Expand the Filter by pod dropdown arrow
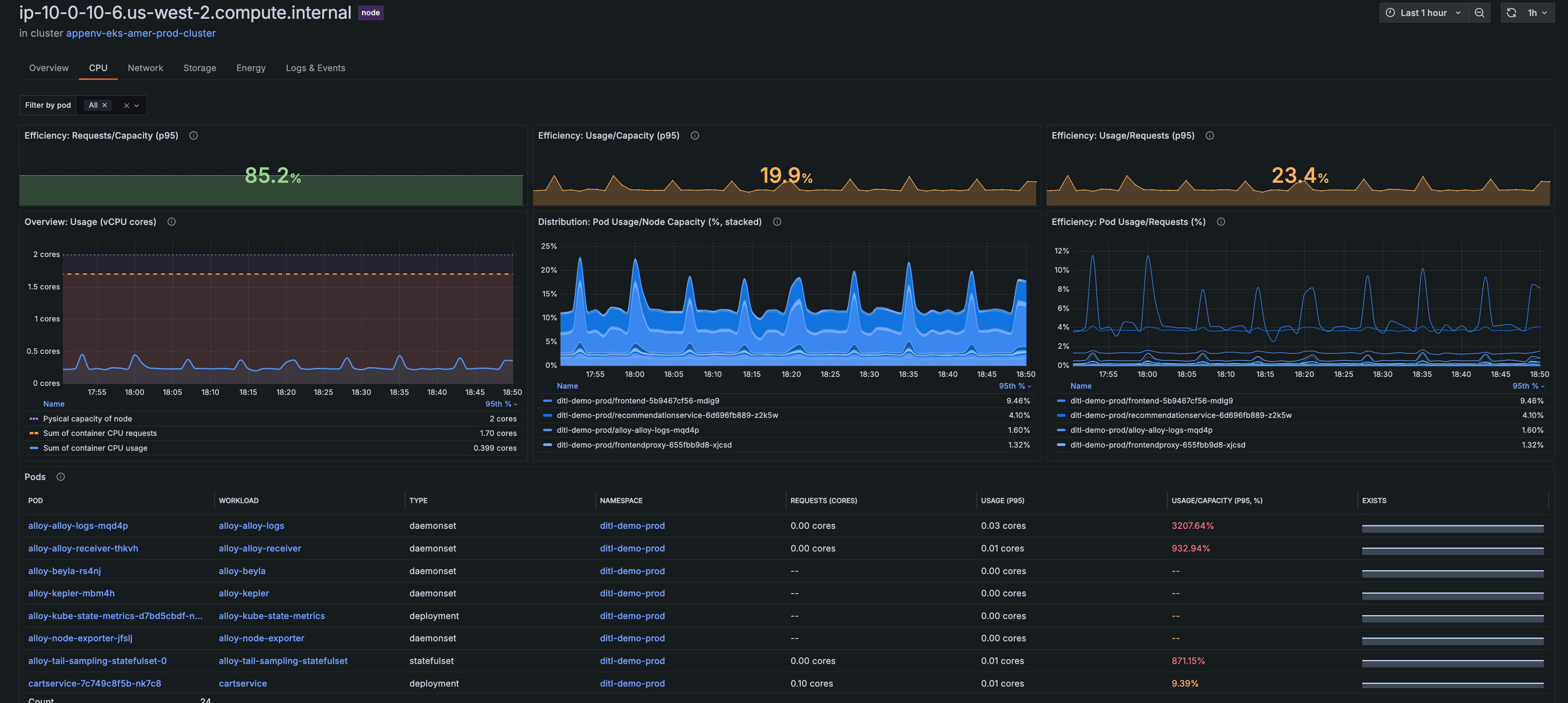The width and height of the screenshot is (1568, 703). pyautogui.click(x=137, y=106)
